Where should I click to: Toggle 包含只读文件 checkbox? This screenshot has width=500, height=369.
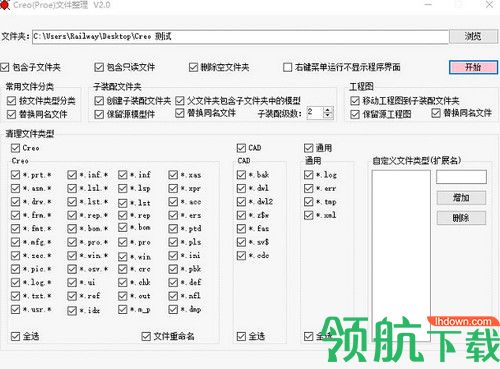(99, 67)
